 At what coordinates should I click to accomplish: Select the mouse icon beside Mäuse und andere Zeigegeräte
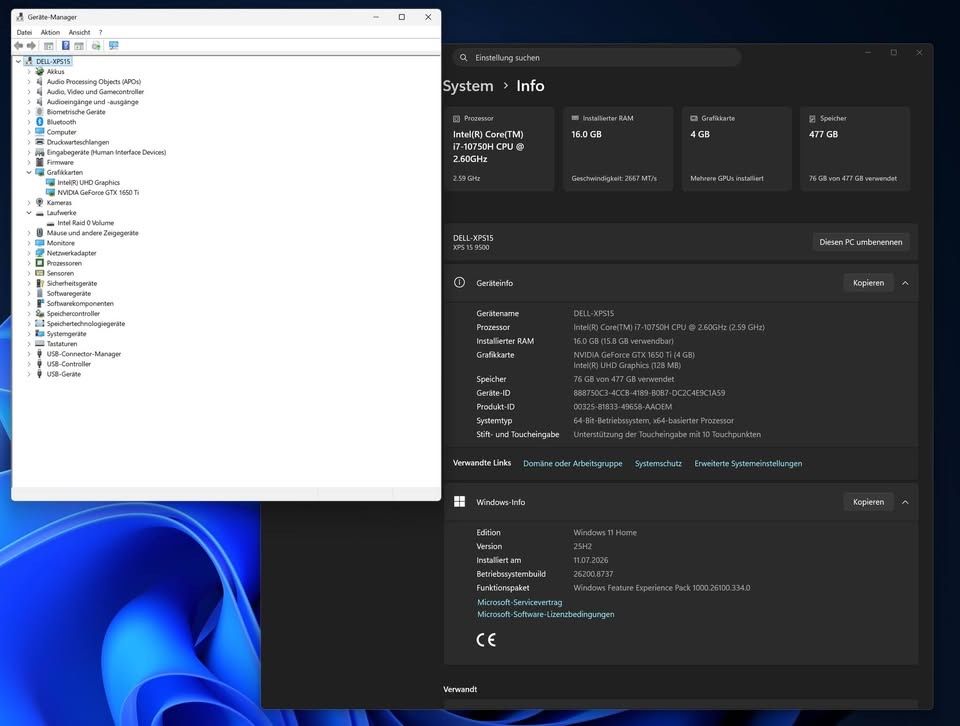click(40, 233)
